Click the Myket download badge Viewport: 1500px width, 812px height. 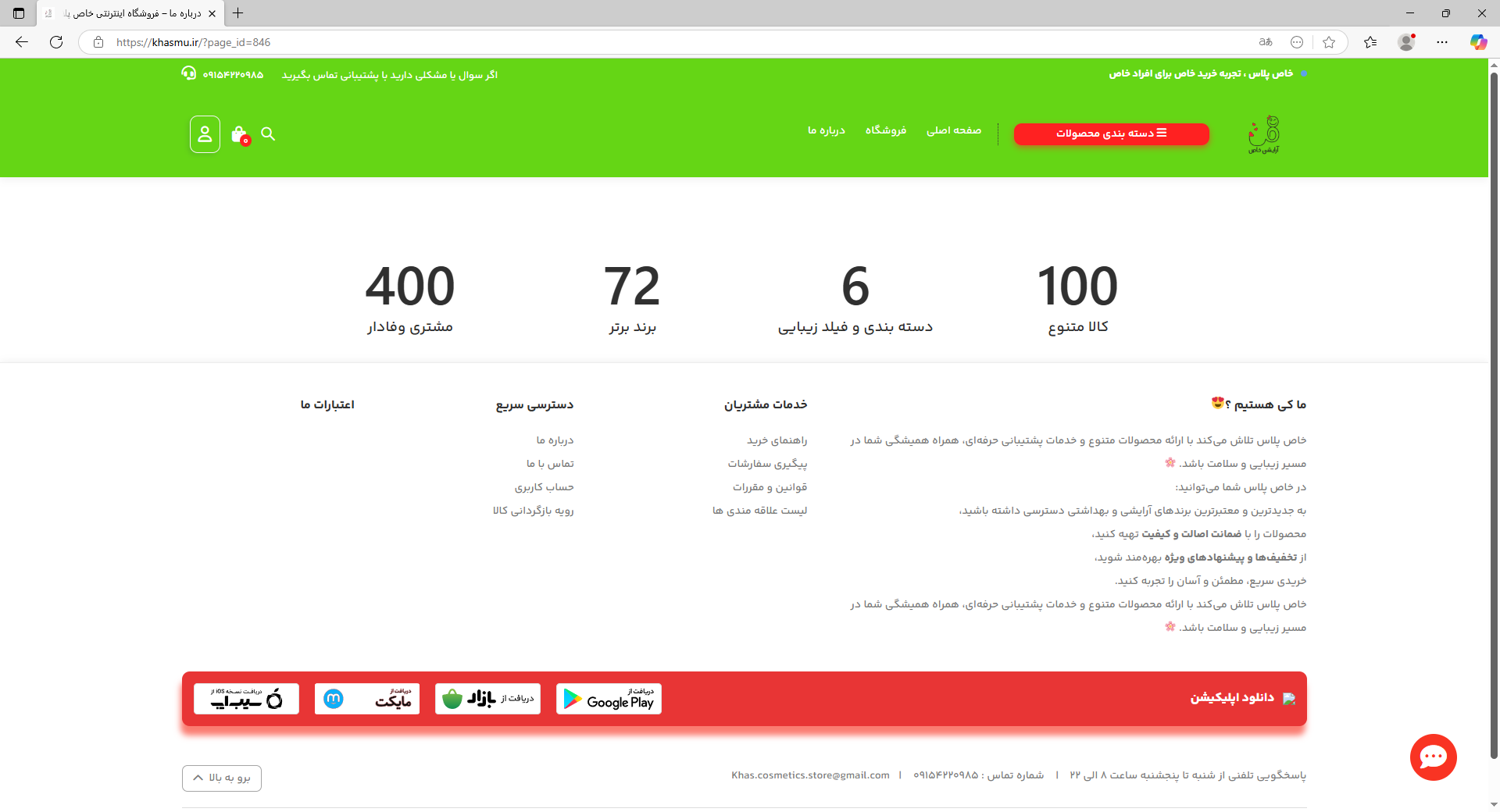tap(367, 699)
